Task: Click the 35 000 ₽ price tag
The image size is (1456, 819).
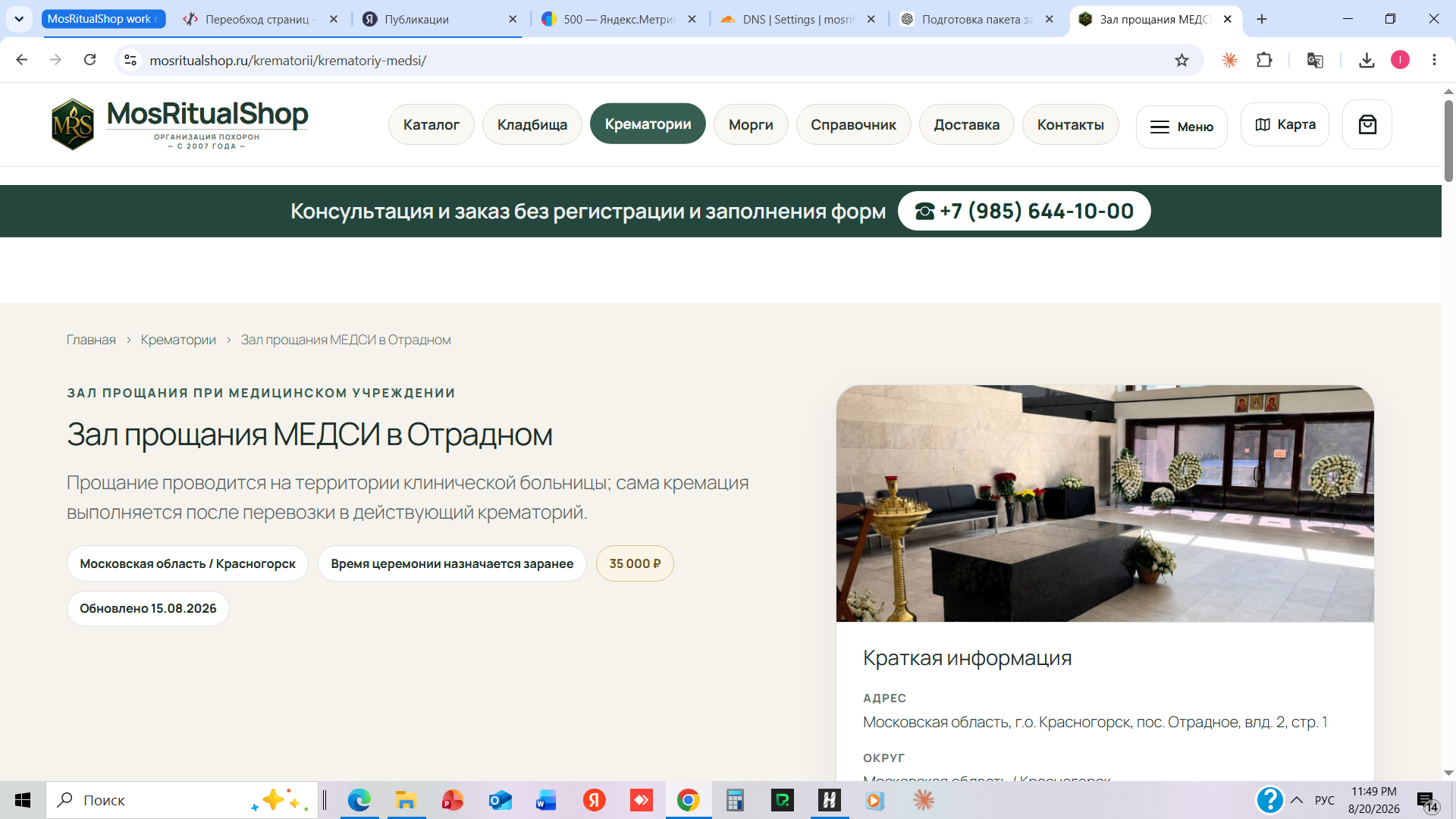Action: (x=635, y=563)
